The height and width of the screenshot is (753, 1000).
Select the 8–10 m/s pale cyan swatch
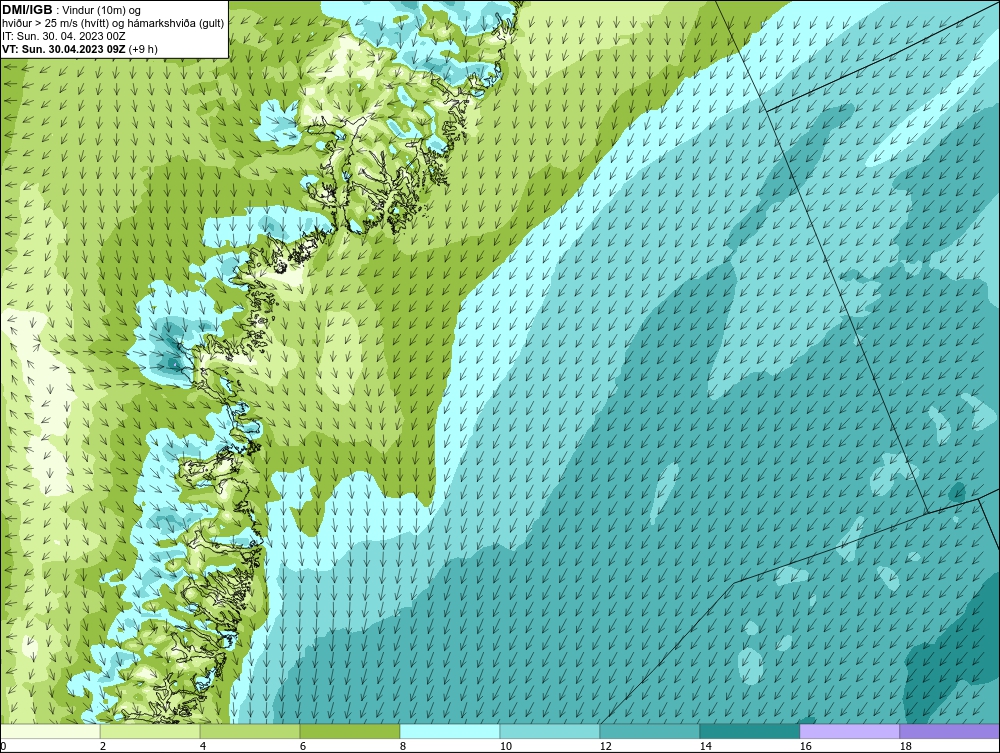coord(450,731)
